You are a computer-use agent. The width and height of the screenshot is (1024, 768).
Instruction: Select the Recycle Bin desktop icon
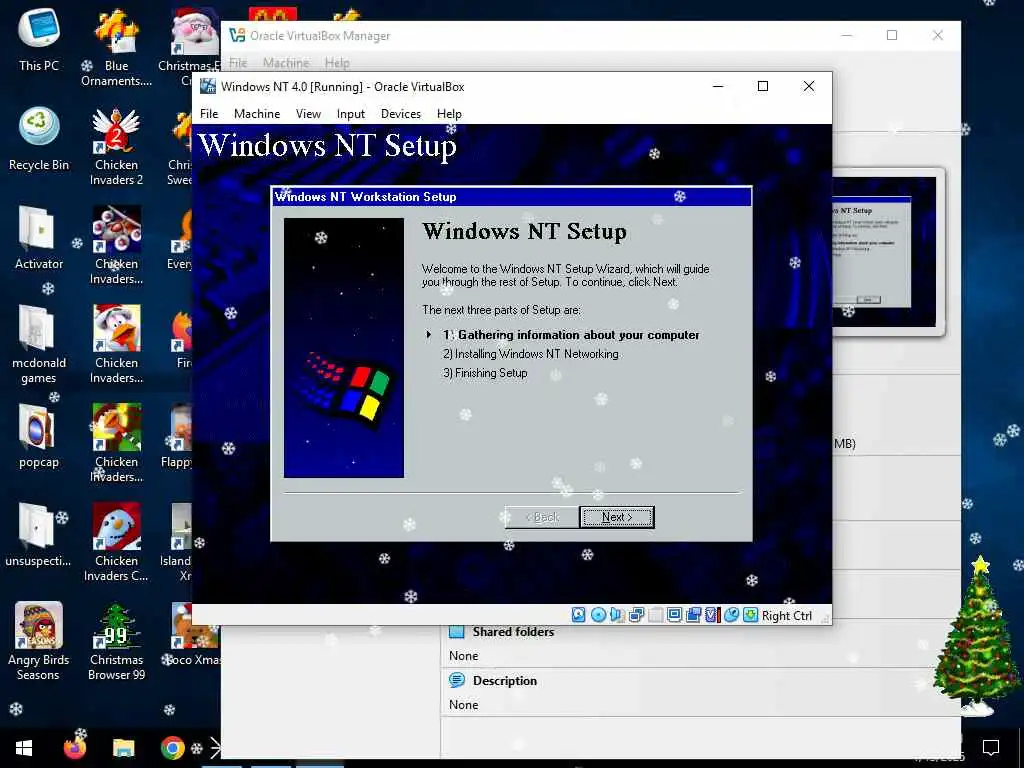(x=39, y=138)
